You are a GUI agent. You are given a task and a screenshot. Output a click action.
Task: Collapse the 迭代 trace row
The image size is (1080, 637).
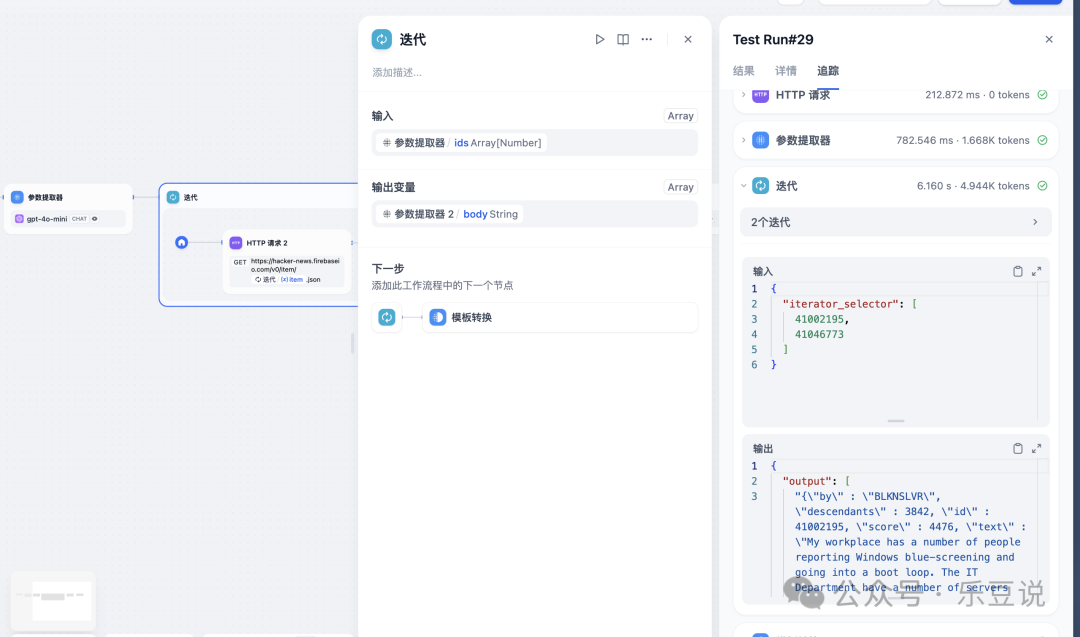[895, 186]
